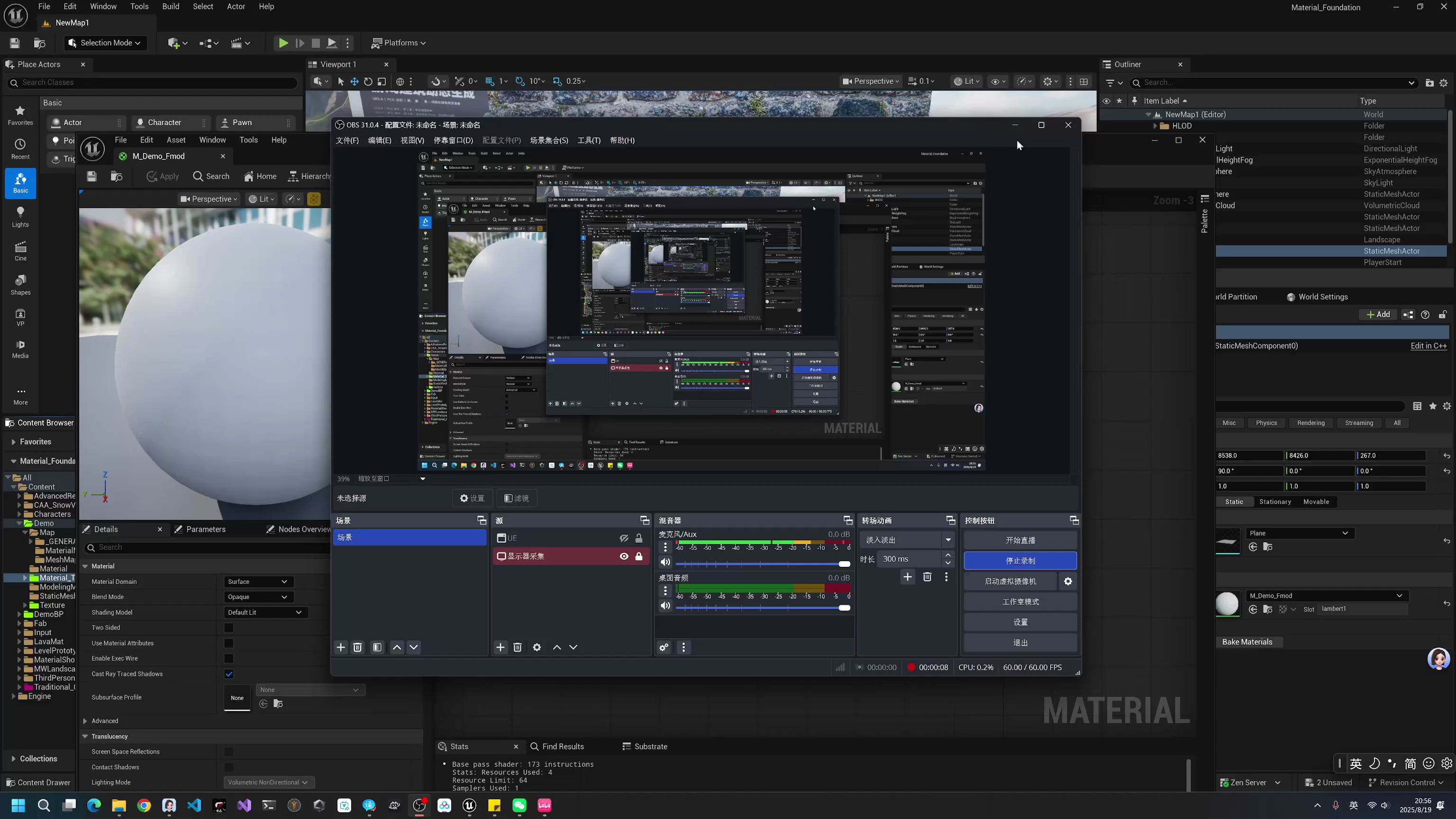Image resolution: width=1456 pixels, height=819 pixels.
Task: Open the Cine actors category
Action: coord(20,251)
